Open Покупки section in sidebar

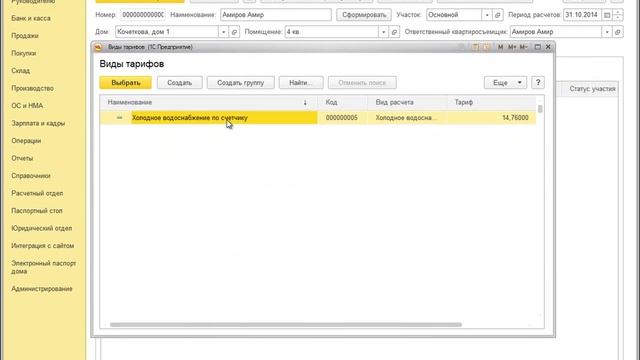pyautogui.click(x=24, y=53)
